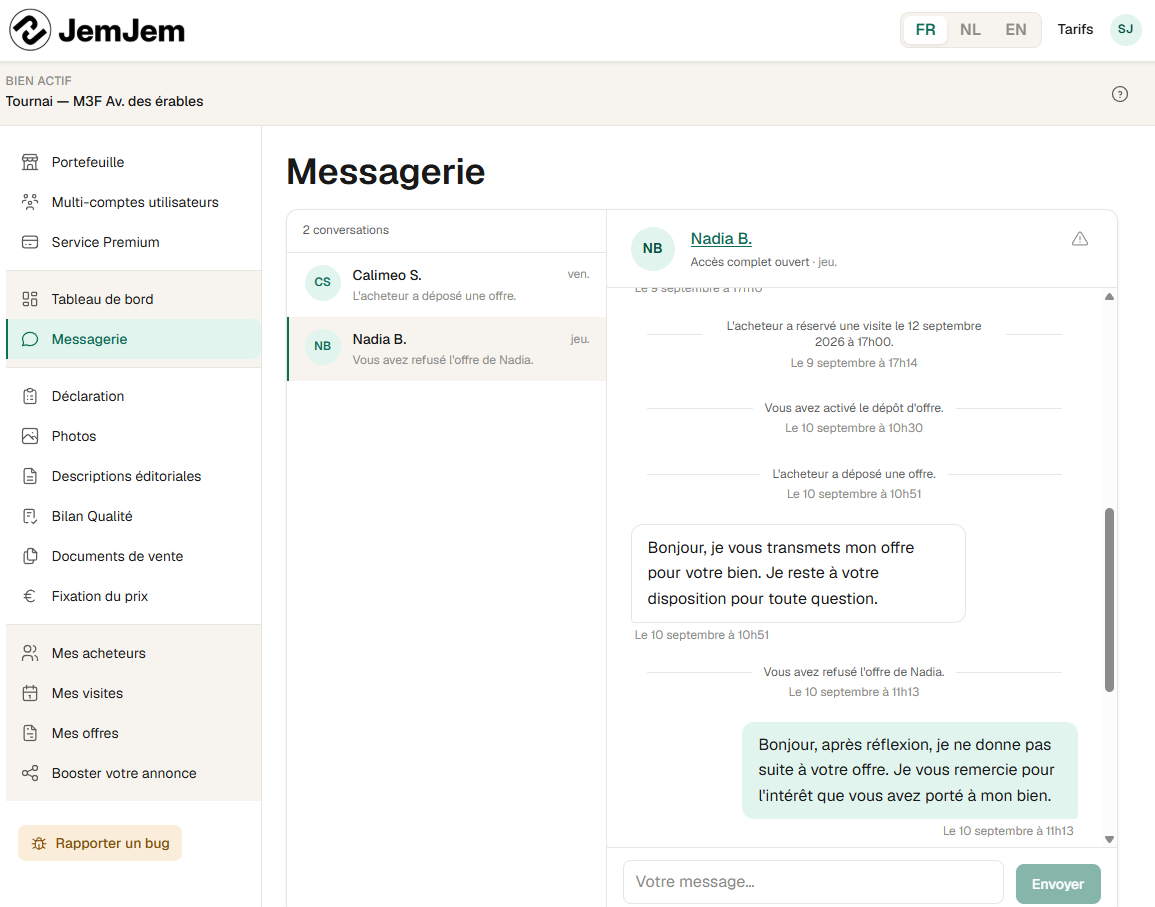This screenshot has height=907, width=1155.
Task: Go to the Photos section
Action: pos(133,436)
